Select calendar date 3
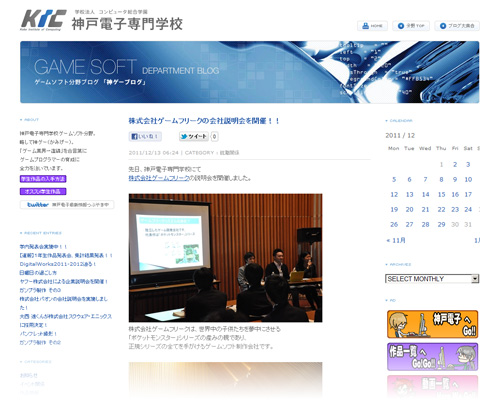500x400 pixels. 468,164
